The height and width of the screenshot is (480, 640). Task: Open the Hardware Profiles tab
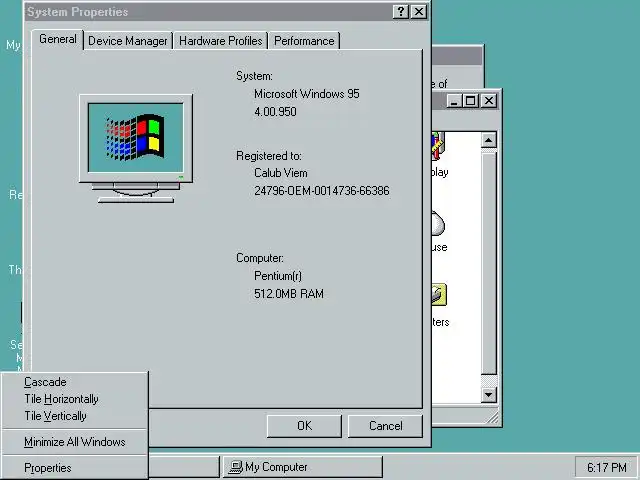[221, 41]
